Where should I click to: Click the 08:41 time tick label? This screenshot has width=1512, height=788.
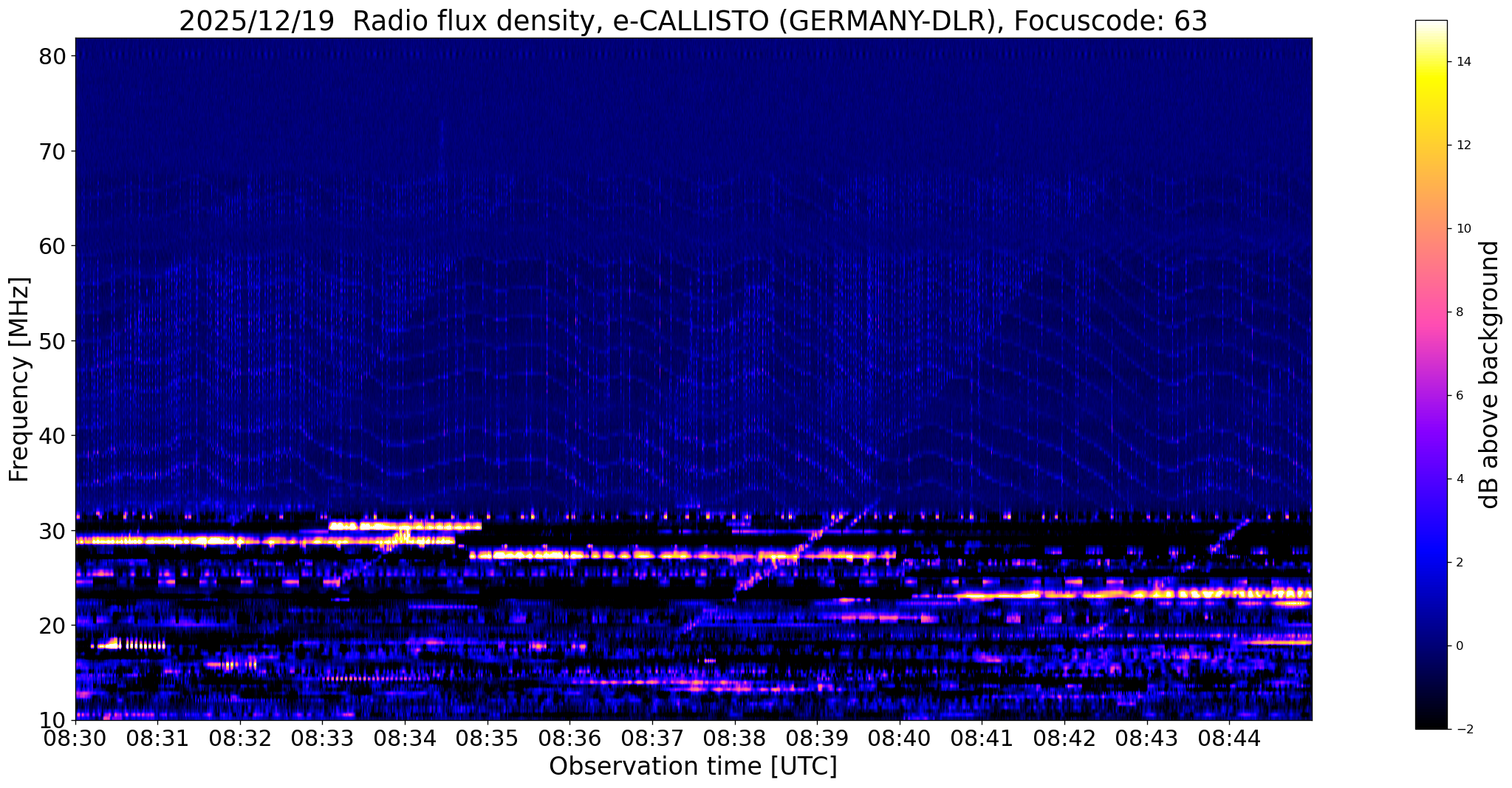(982, 738)
